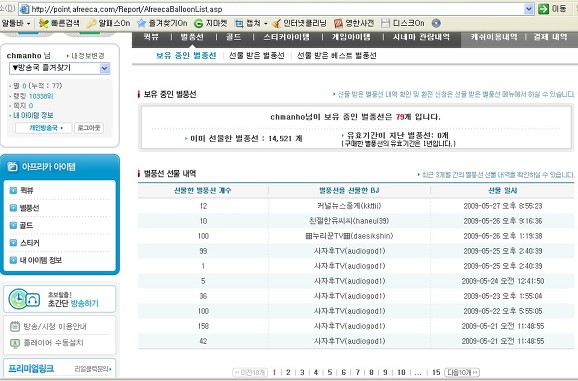Click the 플레이어 수동설치 icon
The image size is (578, 381).
click(15, 343)
